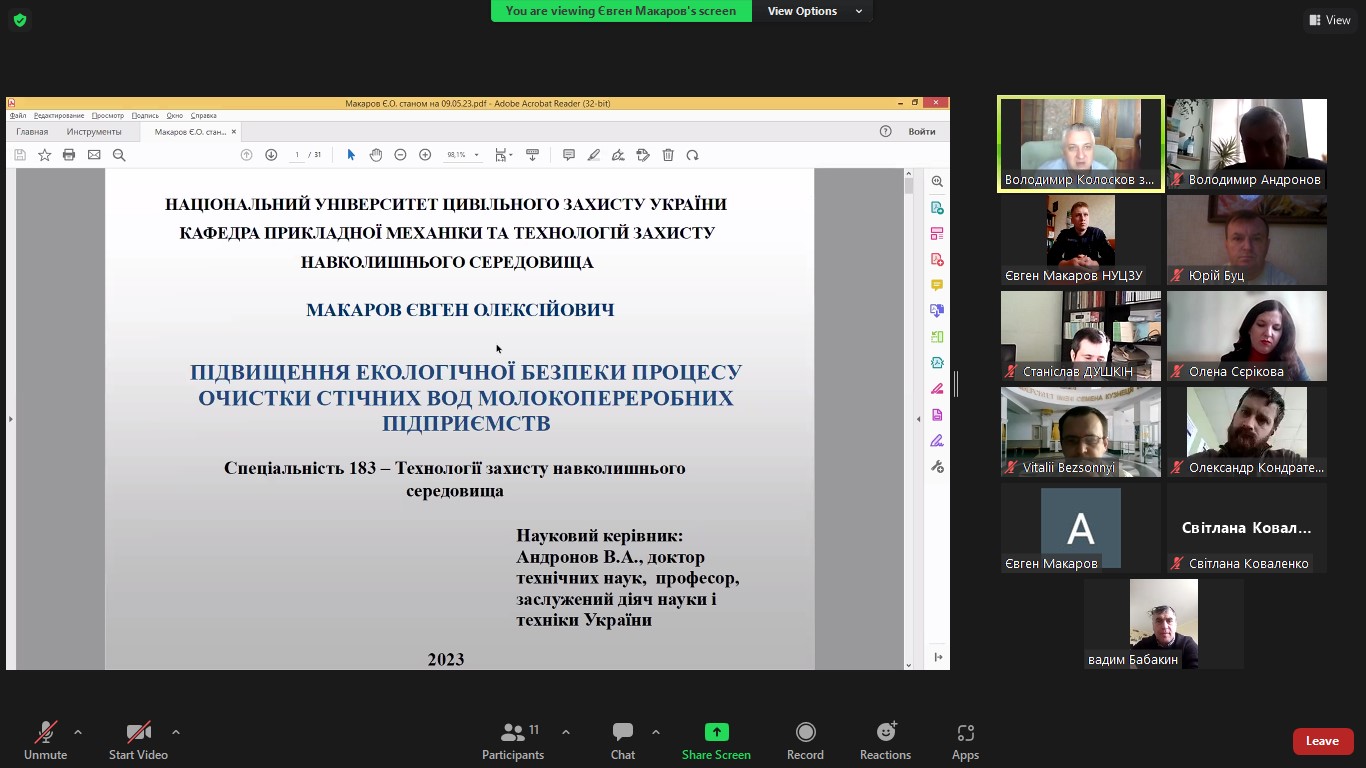
Task: Expand video options arrow beside Start Video
Action: tap(176, 732)
